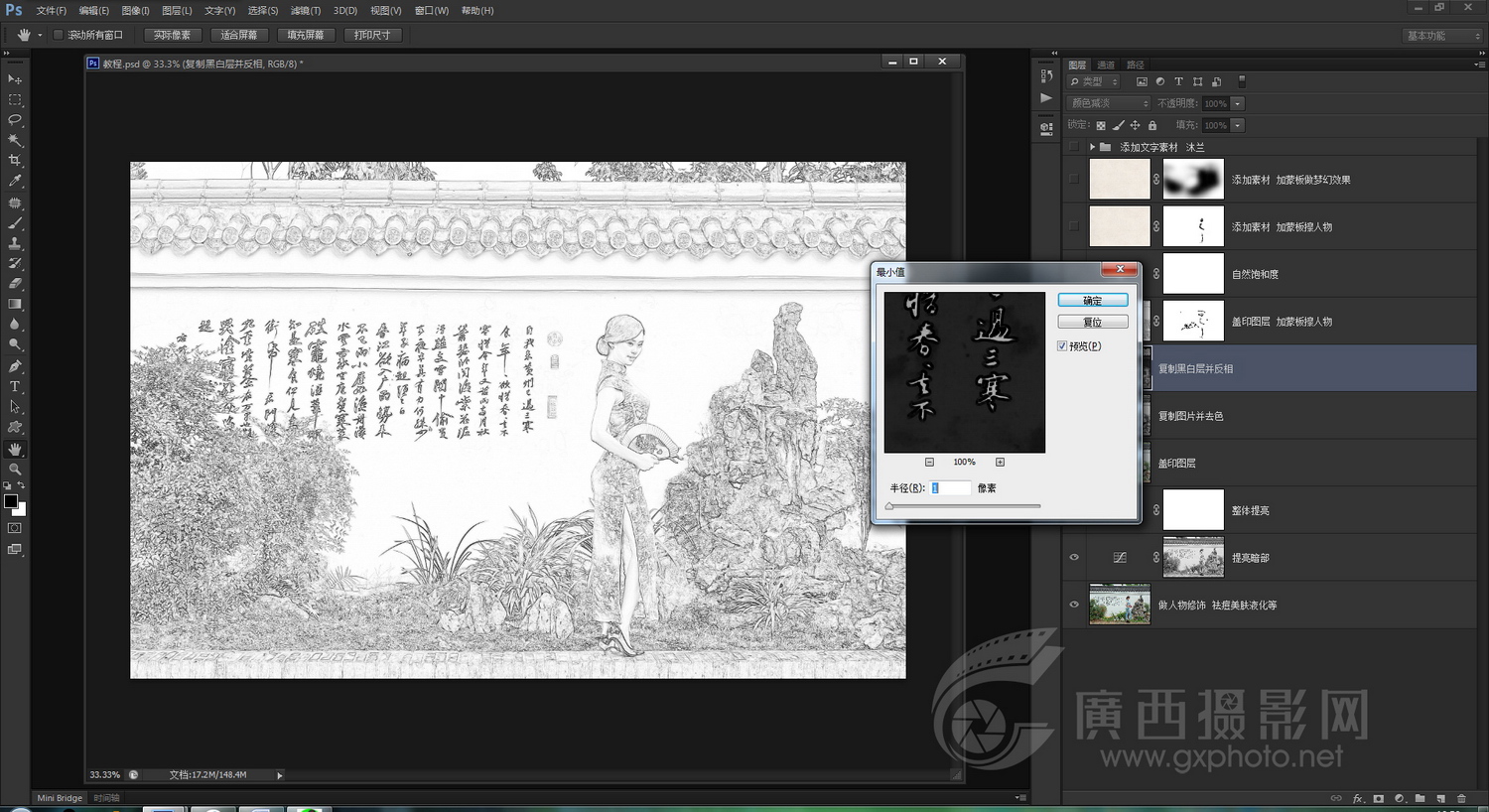1489x812 pixels.
Task: Switch to the 路径 tab
Action: pos(1136,65)
